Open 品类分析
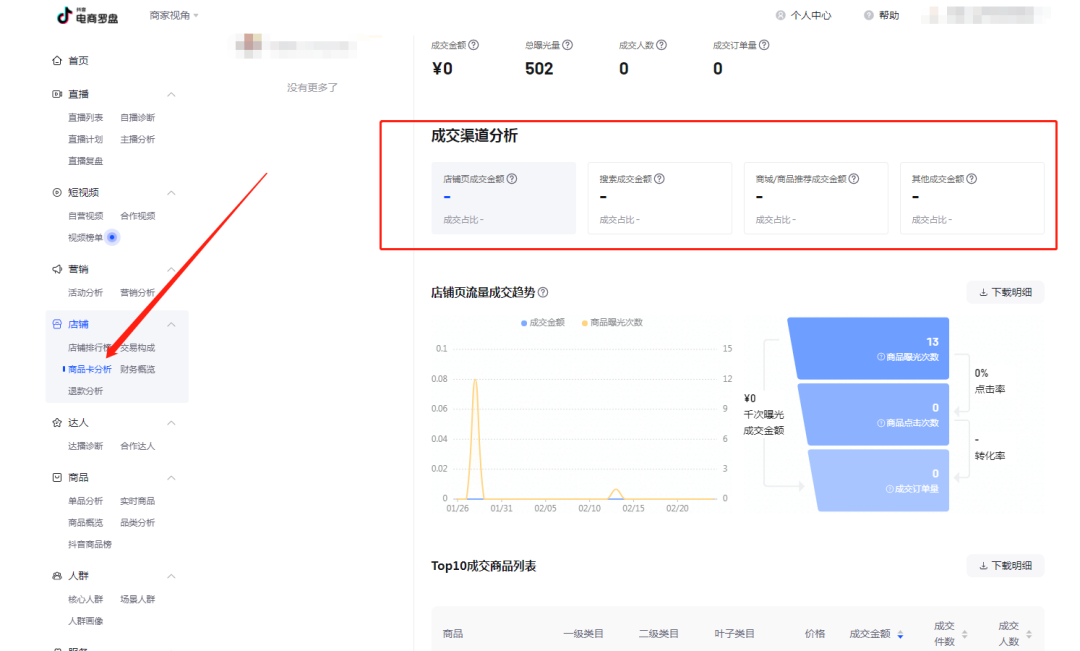Image resolution: width=1080 pixels, height=651 pixels. click(x=138, y=523)
